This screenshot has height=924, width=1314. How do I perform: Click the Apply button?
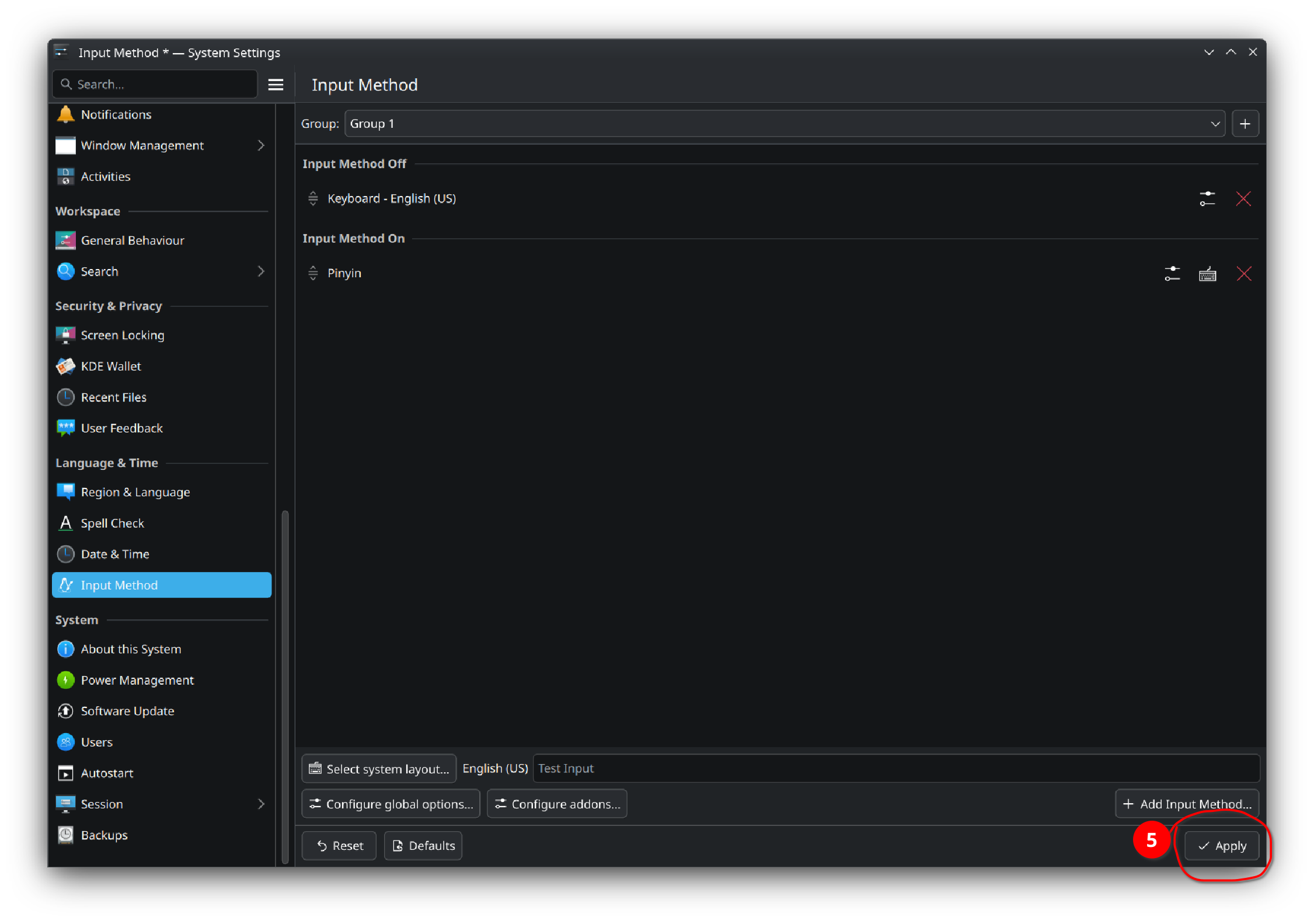tap(1221, 846)
